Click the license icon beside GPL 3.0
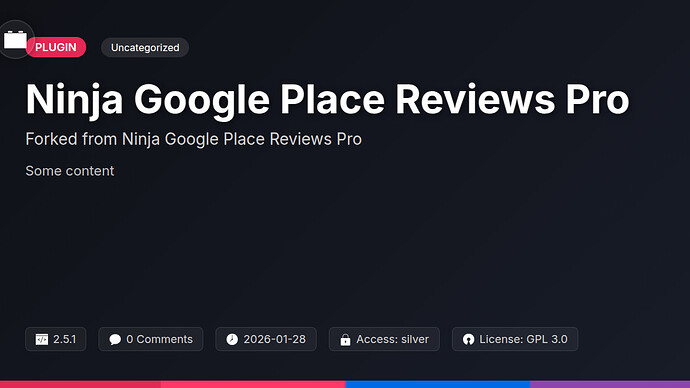Viewport: 690px width, 388px height. tap(469, 339)
